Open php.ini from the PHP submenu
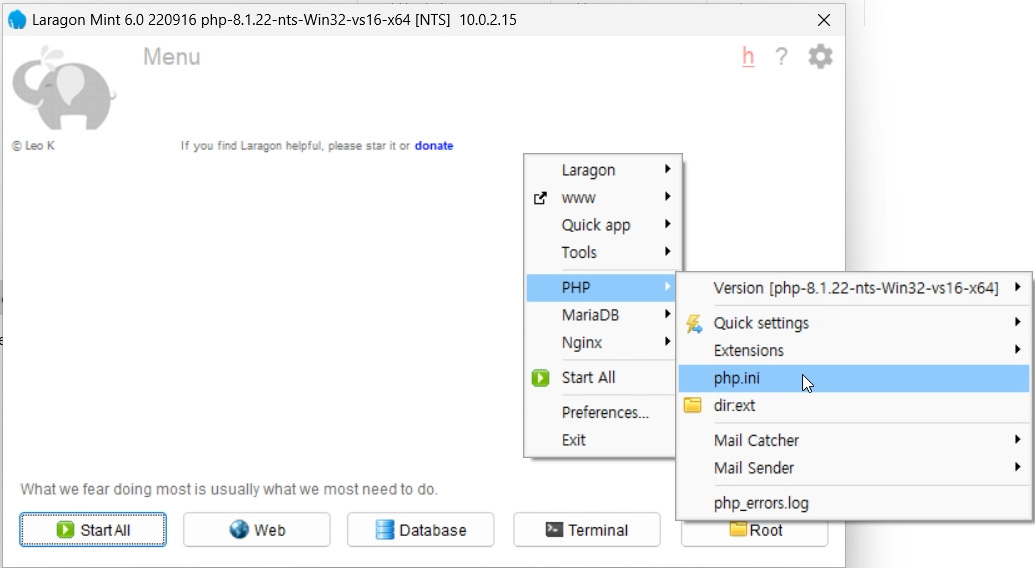The image size is (1035, 568). [x=853, y=379]
